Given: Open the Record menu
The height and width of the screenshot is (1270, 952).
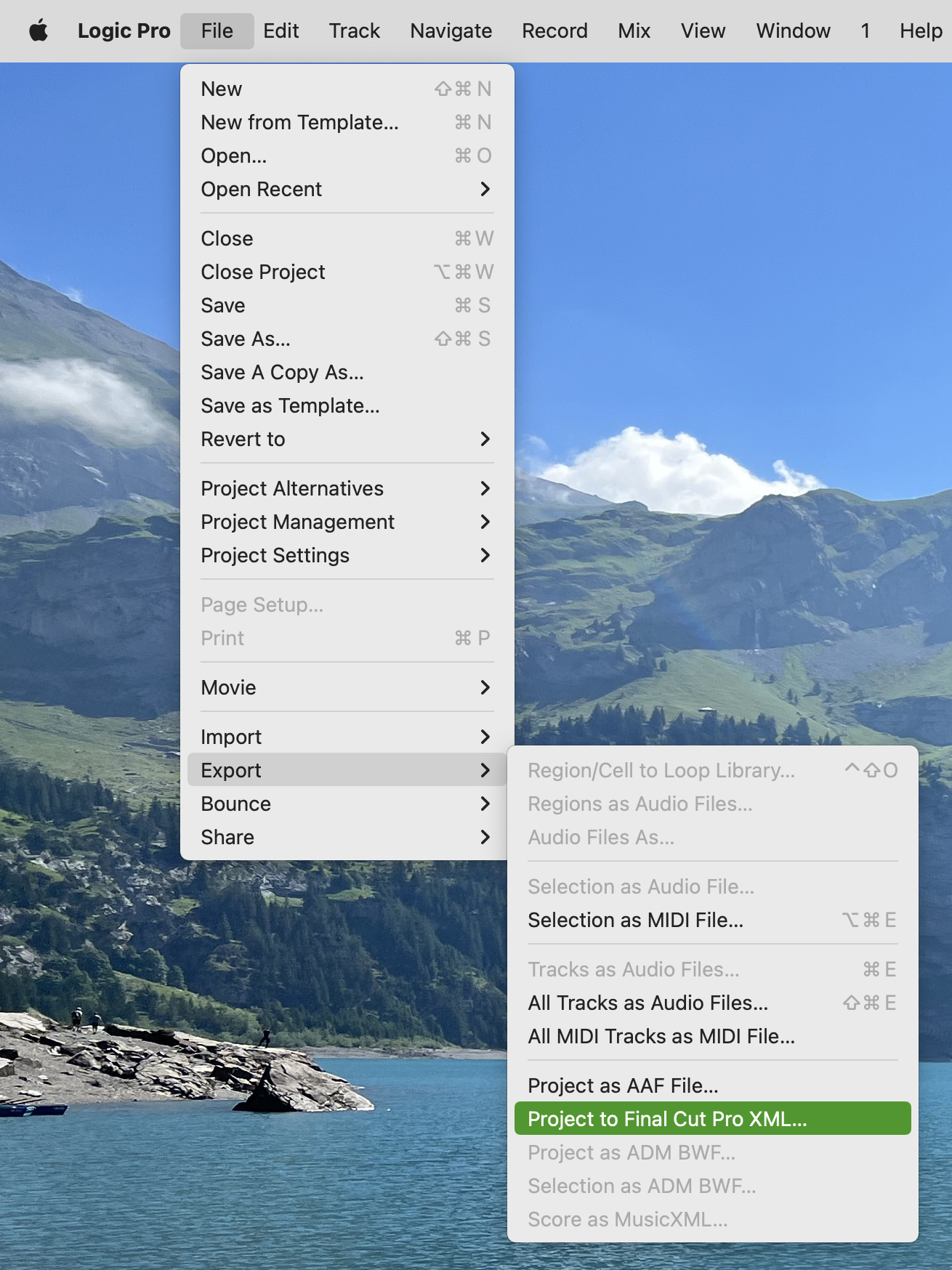Looking at the screenshot, I should [554, 31].
